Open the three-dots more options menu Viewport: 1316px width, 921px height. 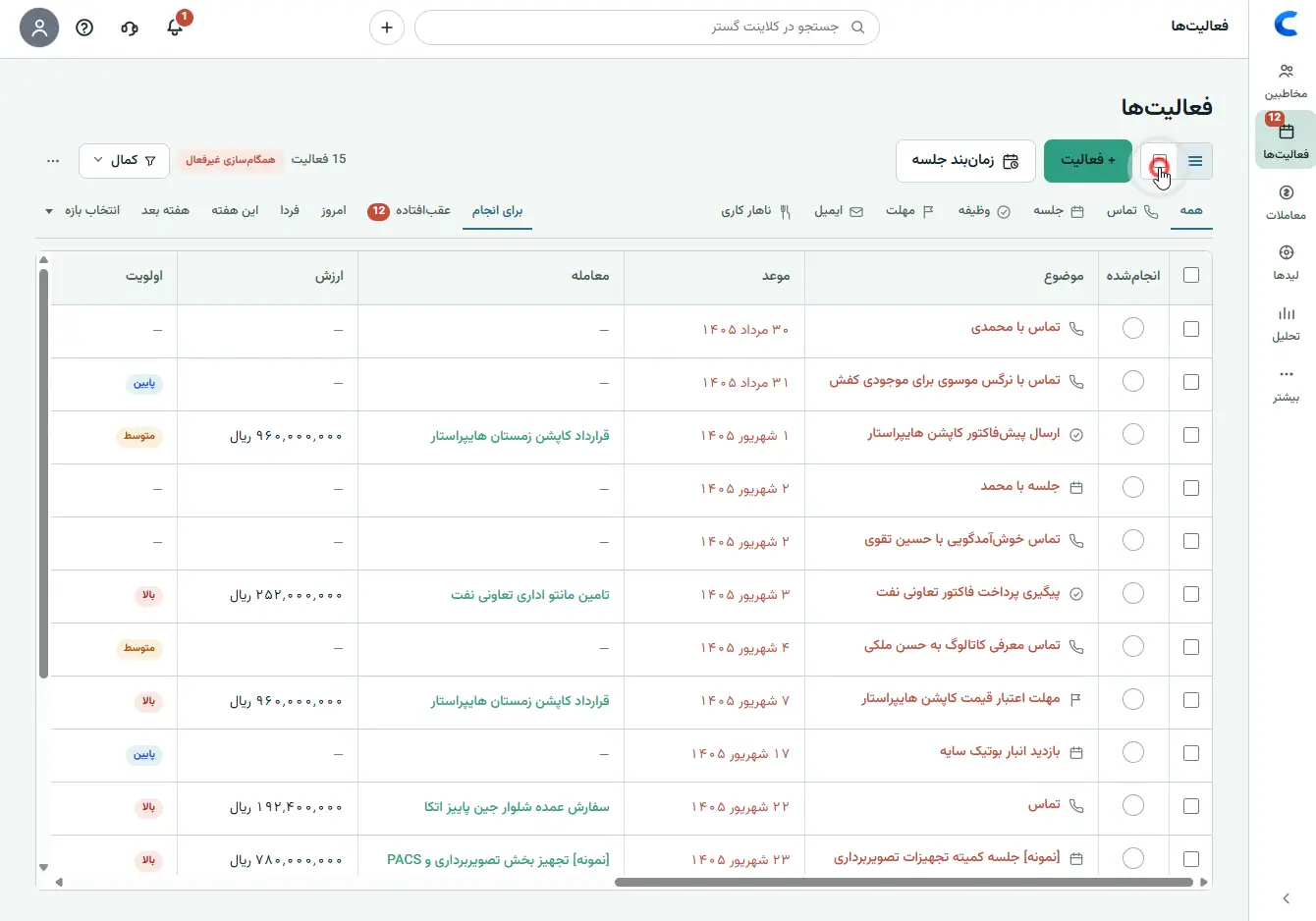[x=53, y=161]
